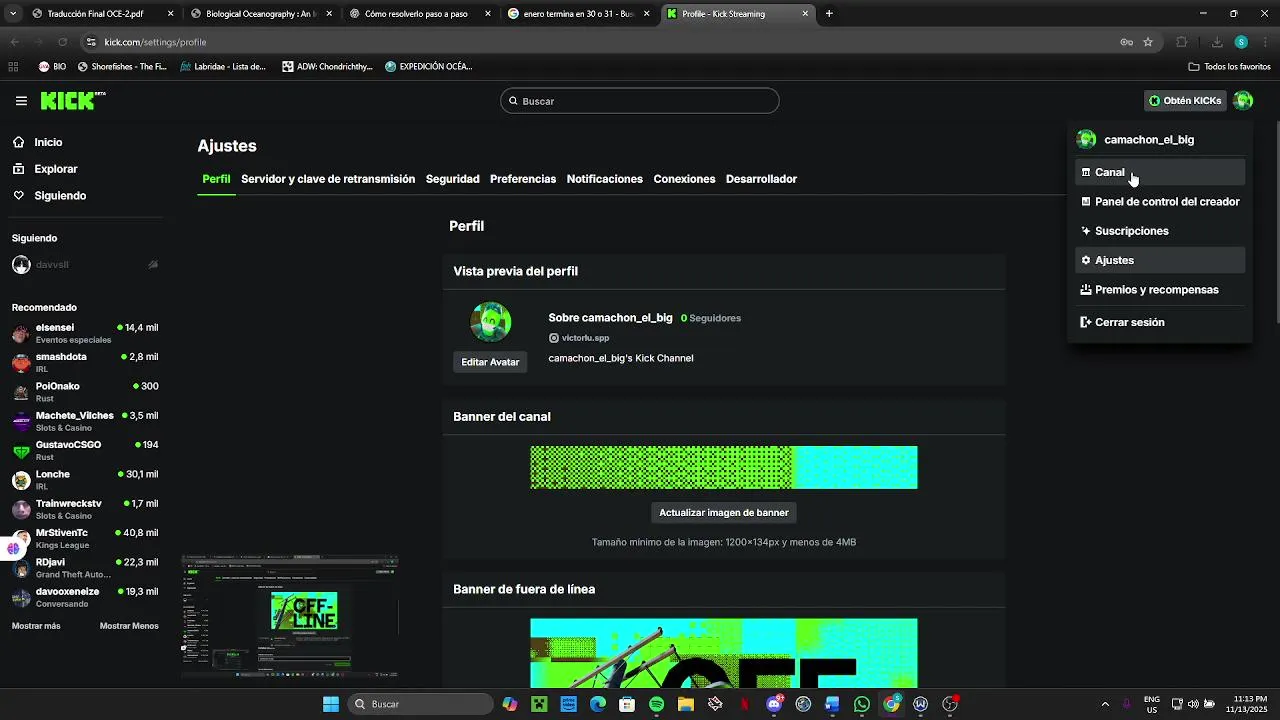Viewport: 1280px width, 720px height.
Task: Open the hamburger sidebar menu
Action: [x=21, y=101]
